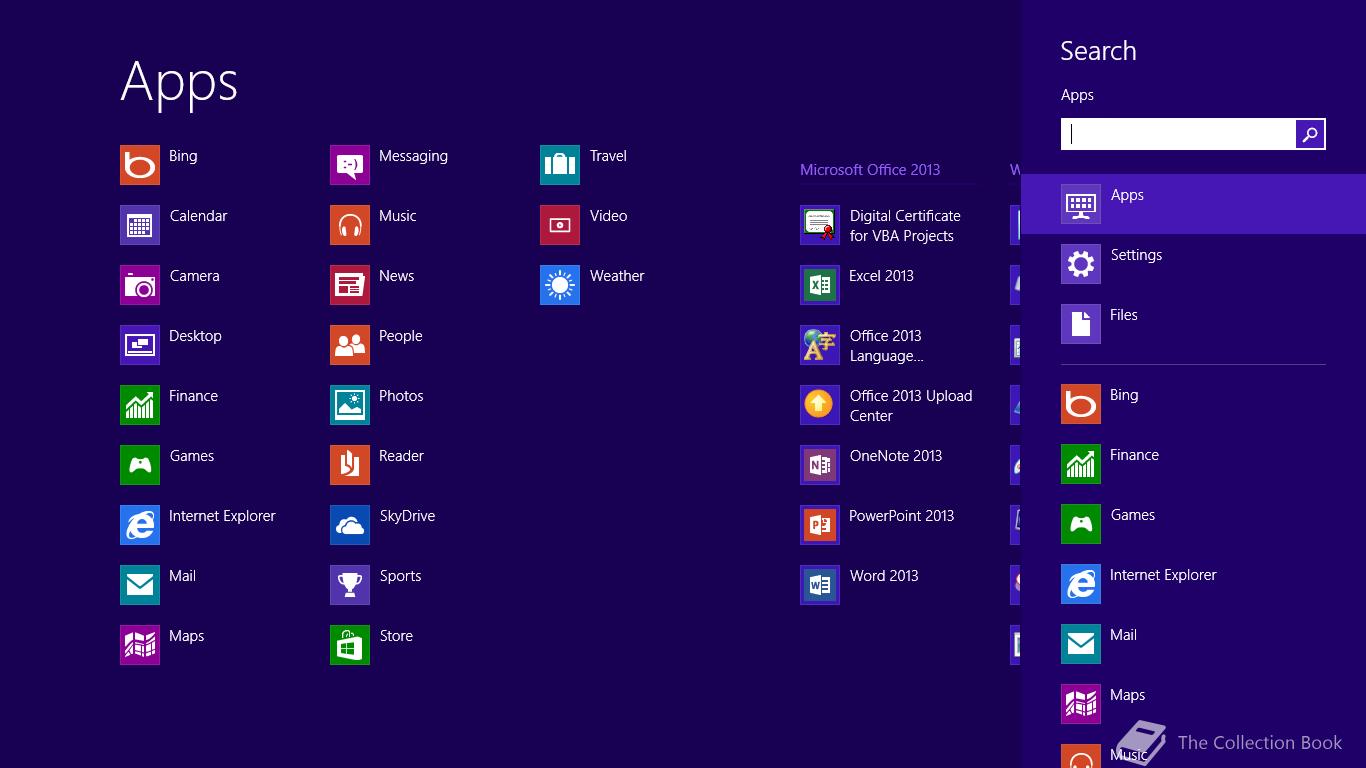Open Digital Certificate for VBA Projects

(820, 225)
